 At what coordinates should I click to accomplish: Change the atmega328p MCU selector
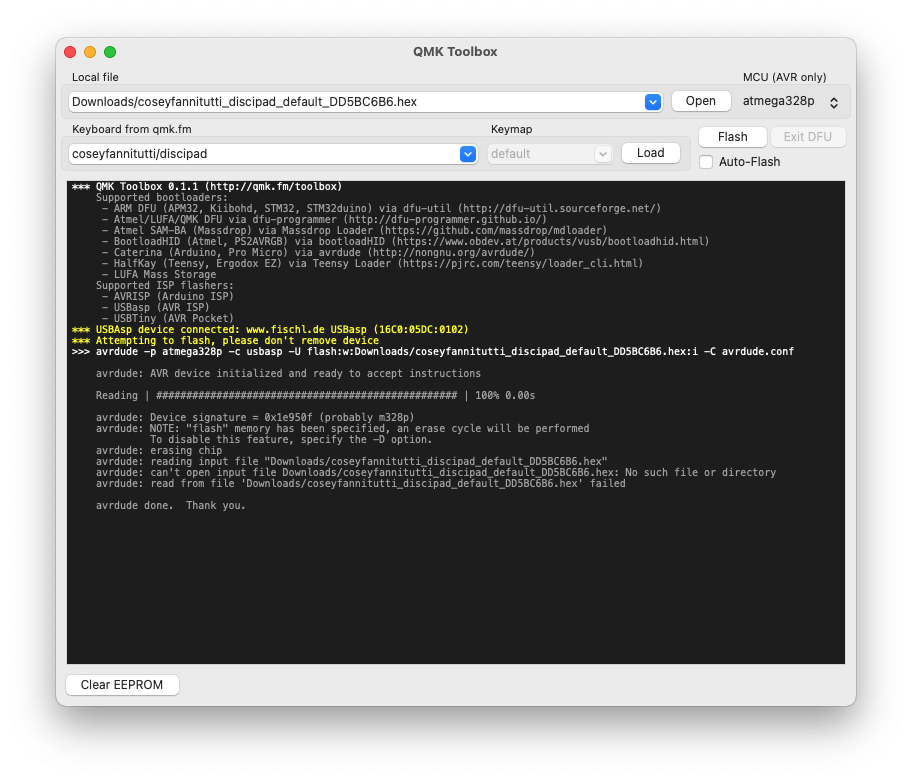point(791,101)
